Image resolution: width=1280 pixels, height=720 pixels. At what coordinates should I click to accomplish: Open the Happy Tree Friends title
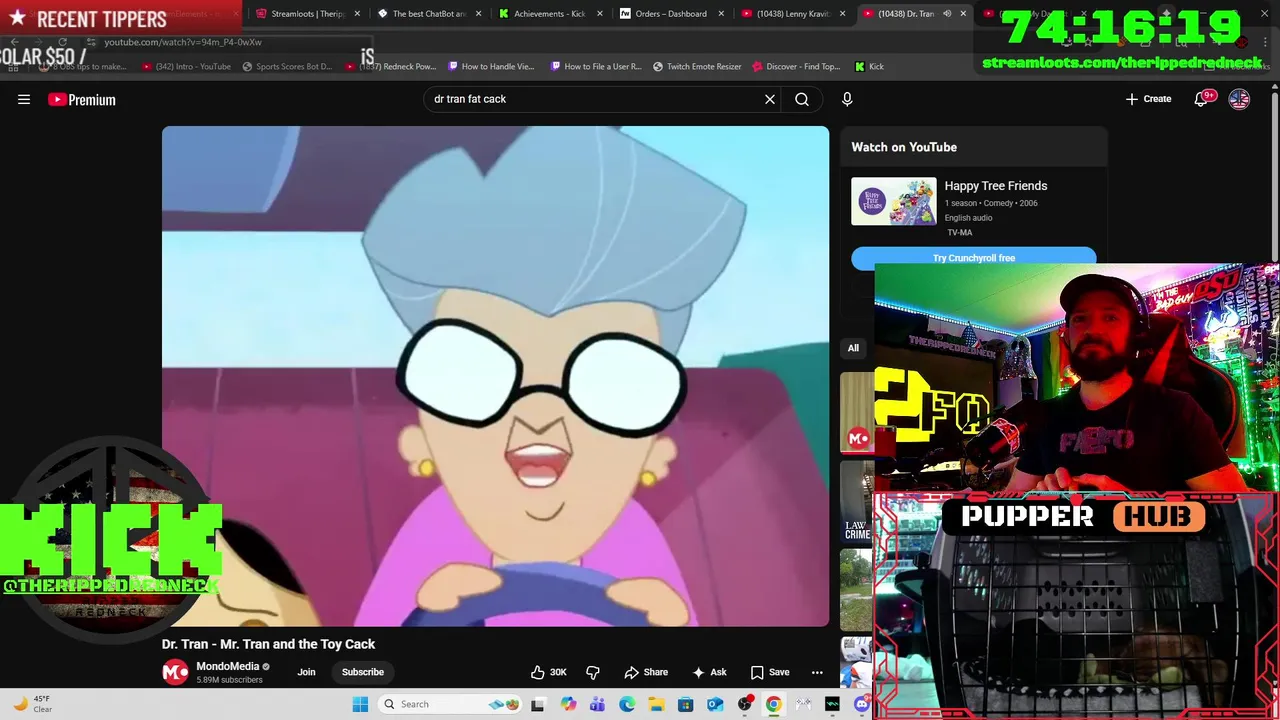pyautogui.click(x=996, y=186)
